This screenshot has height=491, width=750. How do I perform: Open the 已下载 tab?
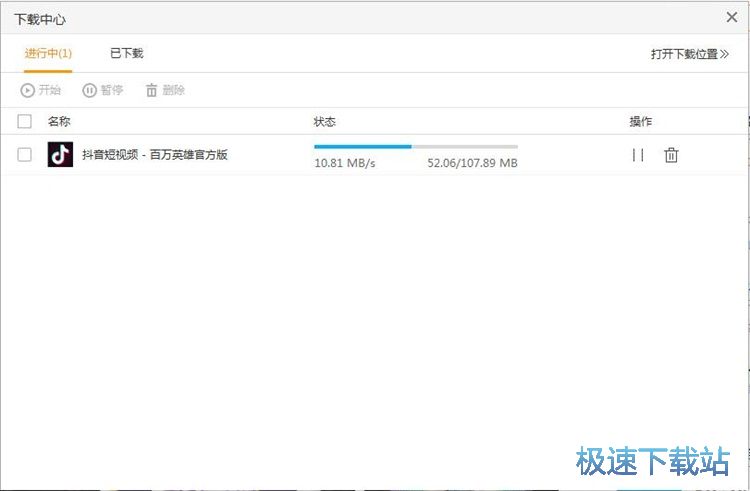(127, 53)
